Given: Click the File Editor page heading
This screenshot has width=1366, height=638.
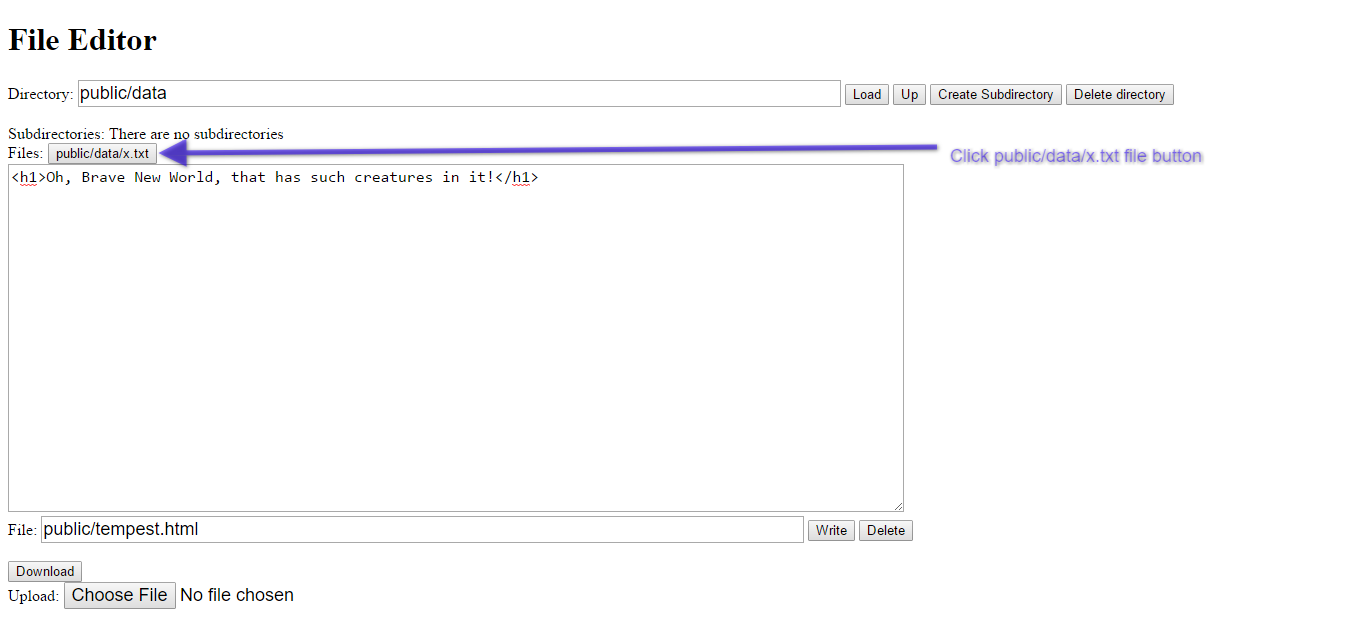Looking at the screenshot, I should tap(83, 40).
